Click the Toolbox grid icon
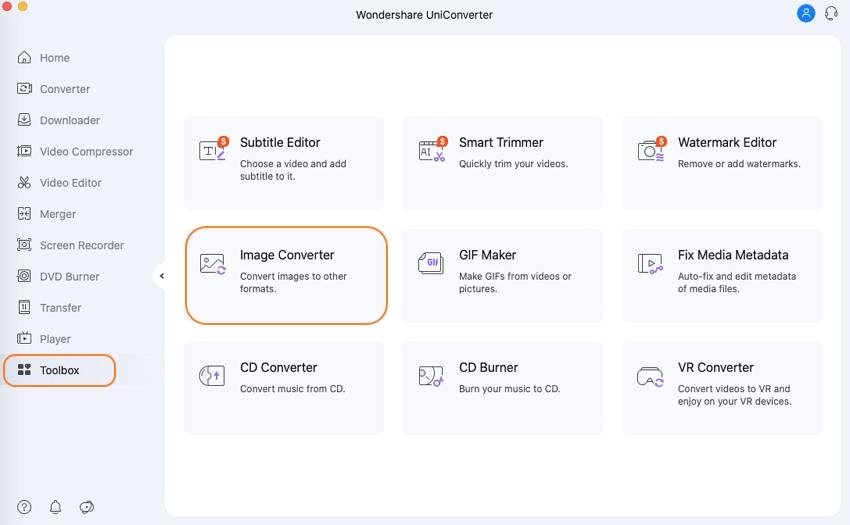The height and width of the screenshot is (525, 850). point(24,370)
